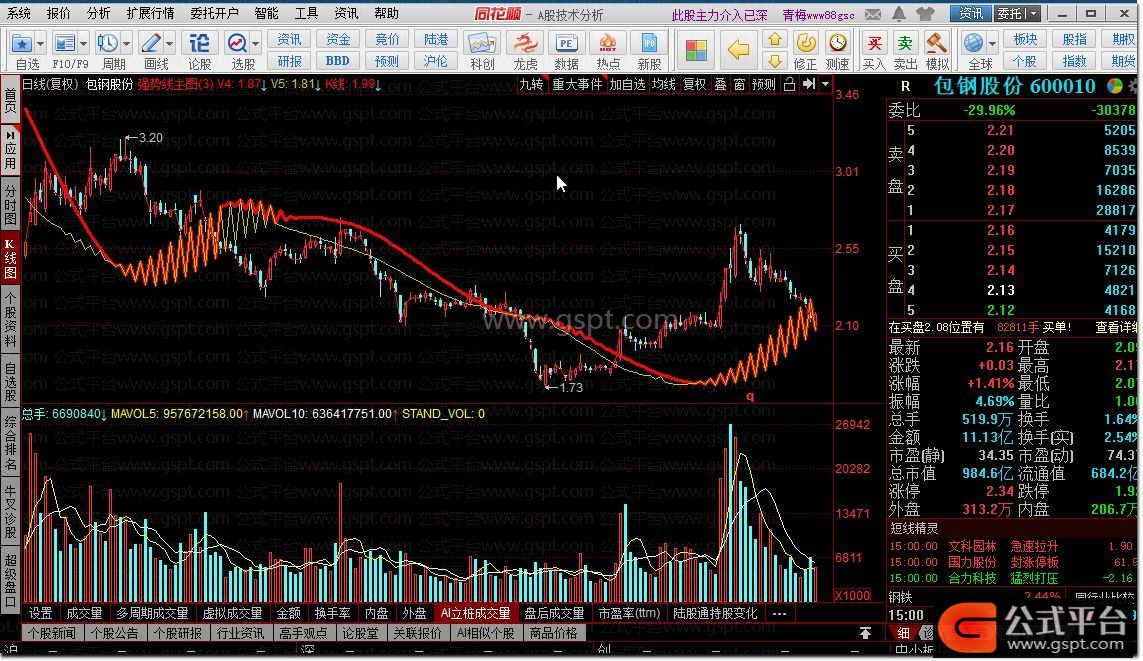Toggle the 复权 adjusted price option

coord(694,85)
